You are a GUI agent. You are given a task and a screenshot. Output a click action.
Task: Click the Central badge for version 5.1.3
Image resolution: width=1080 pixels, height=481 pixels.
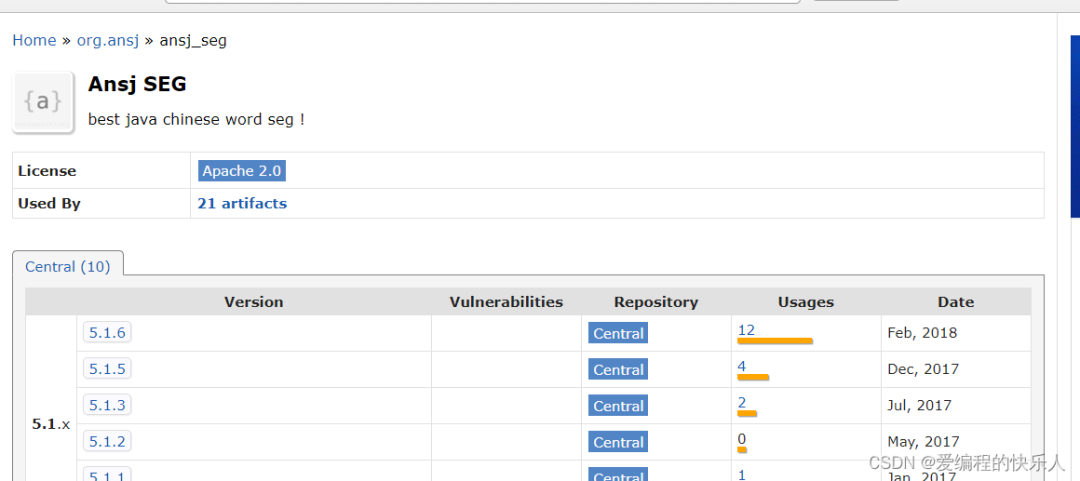[618, 406]
